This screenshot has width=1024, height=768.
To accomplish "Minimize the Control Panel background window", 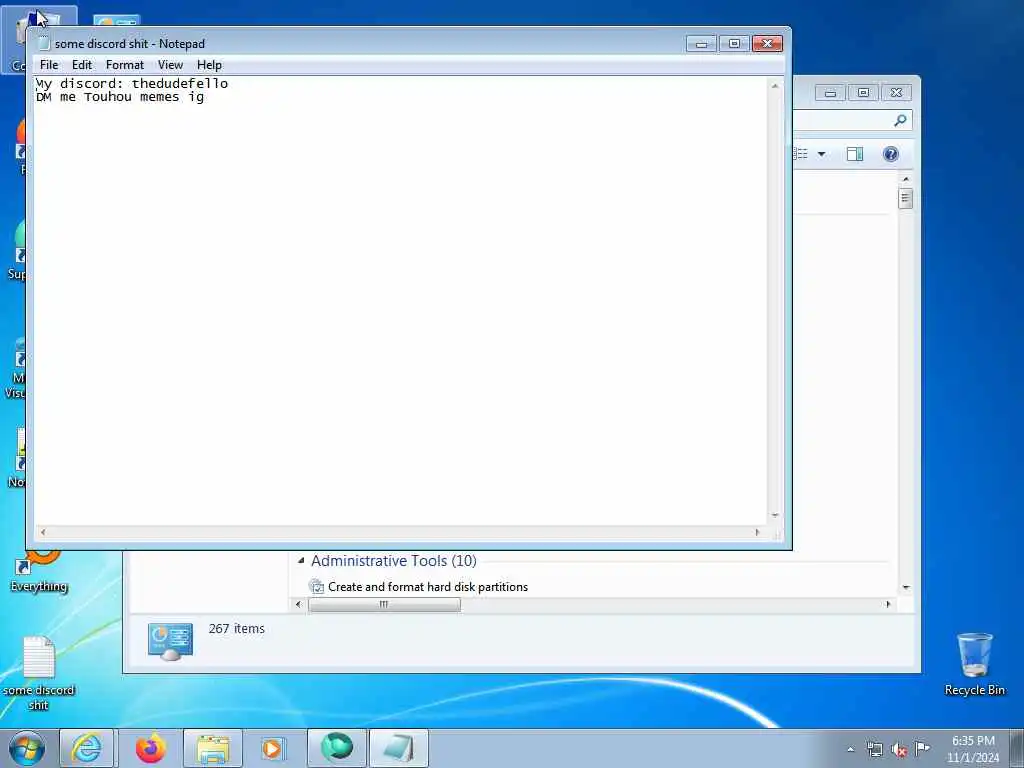I will [x=830, y=93].
